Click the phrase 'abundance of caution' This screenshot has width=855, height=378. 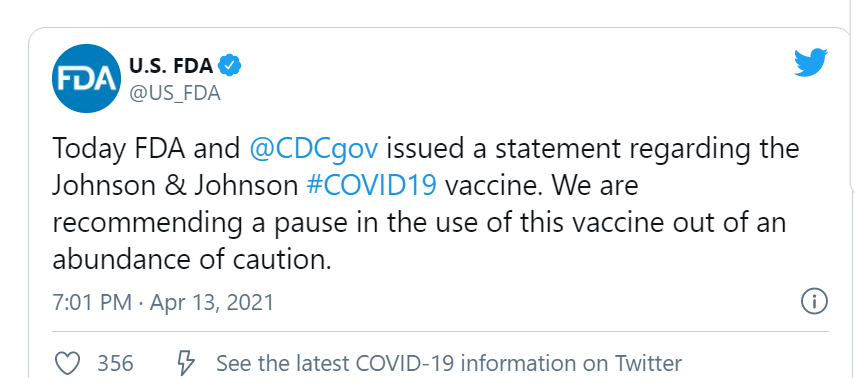(x=192, y=260)
